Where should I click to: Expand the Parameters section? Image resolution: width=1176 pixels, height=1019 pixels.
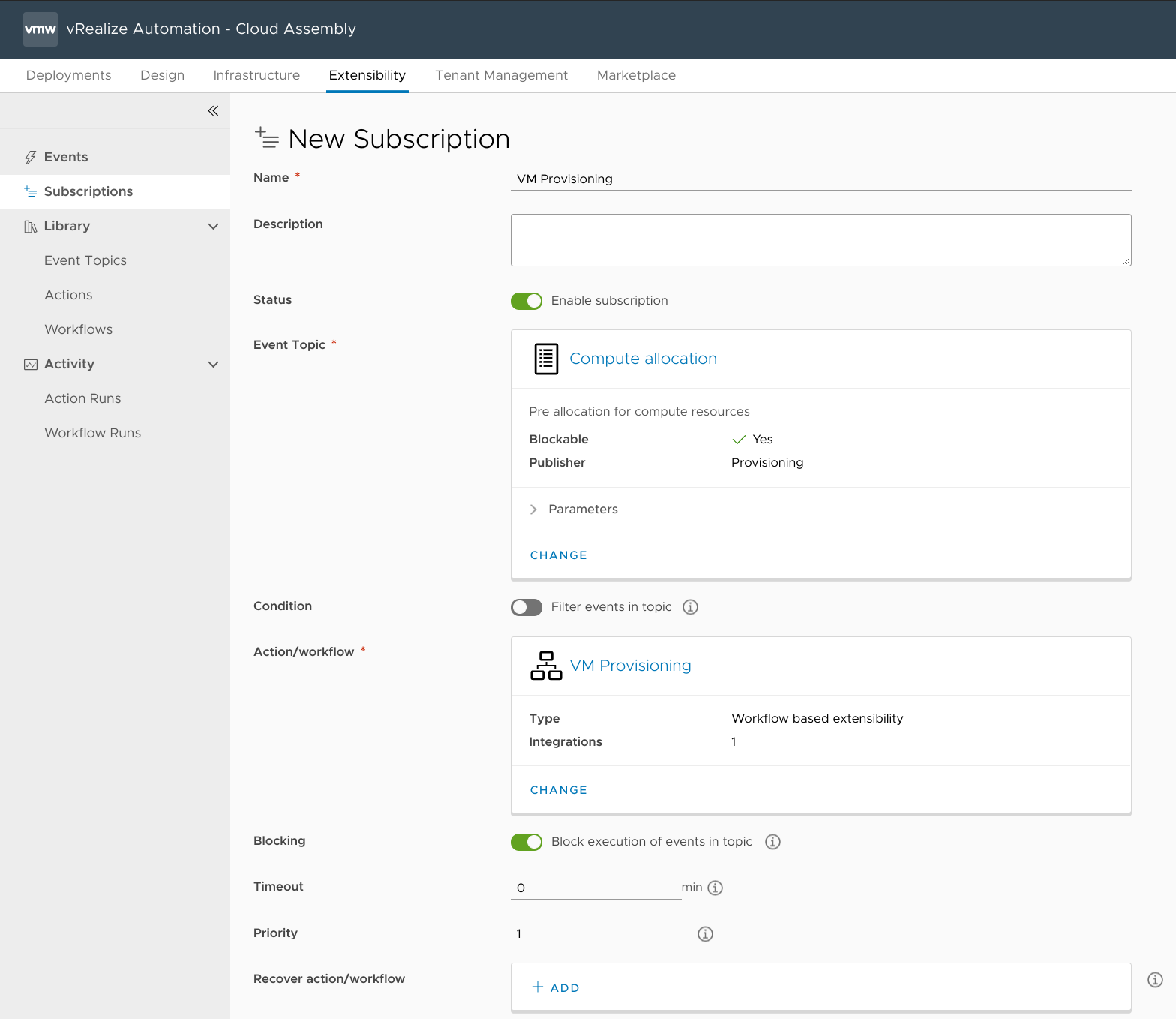(574, 509)
